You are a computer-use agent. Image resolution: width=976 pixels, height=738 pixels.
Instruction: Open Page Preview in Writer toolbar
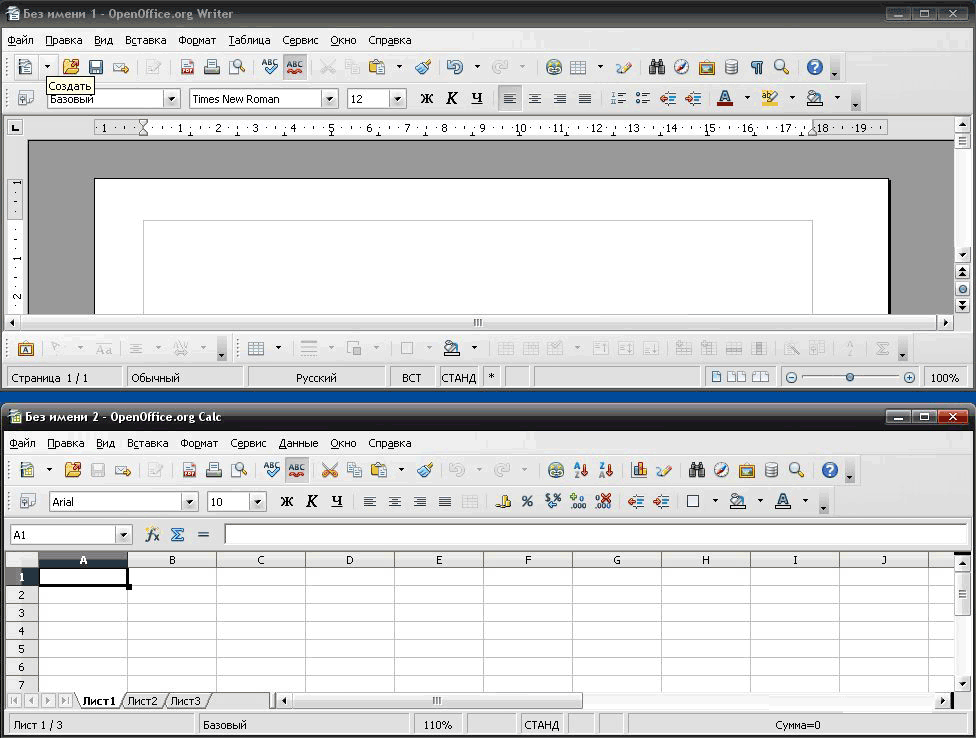click(x=237, y=67)
